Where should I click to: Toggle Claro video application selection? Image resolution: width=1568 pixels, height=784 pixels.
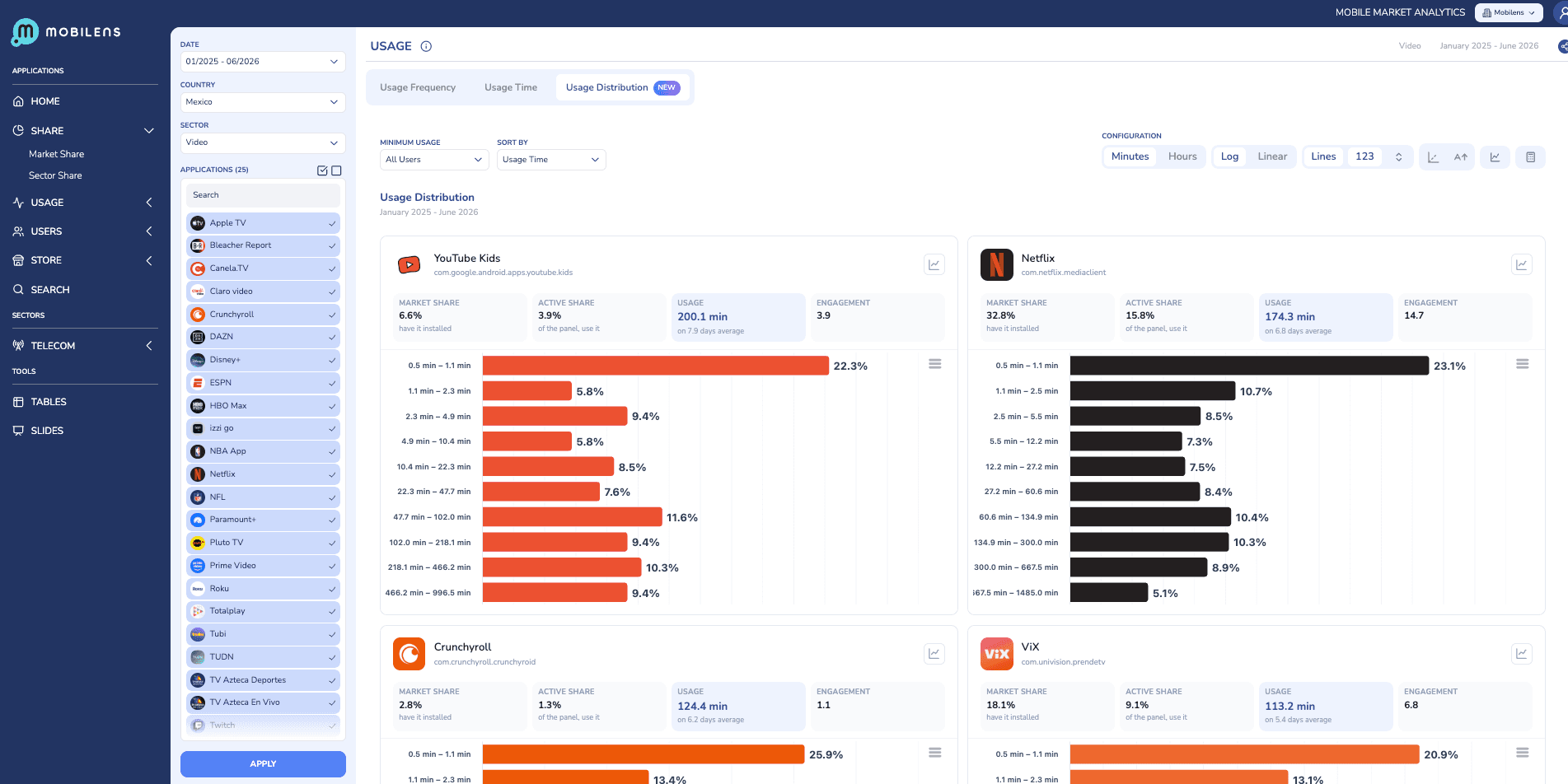click(x=263, y=292)
